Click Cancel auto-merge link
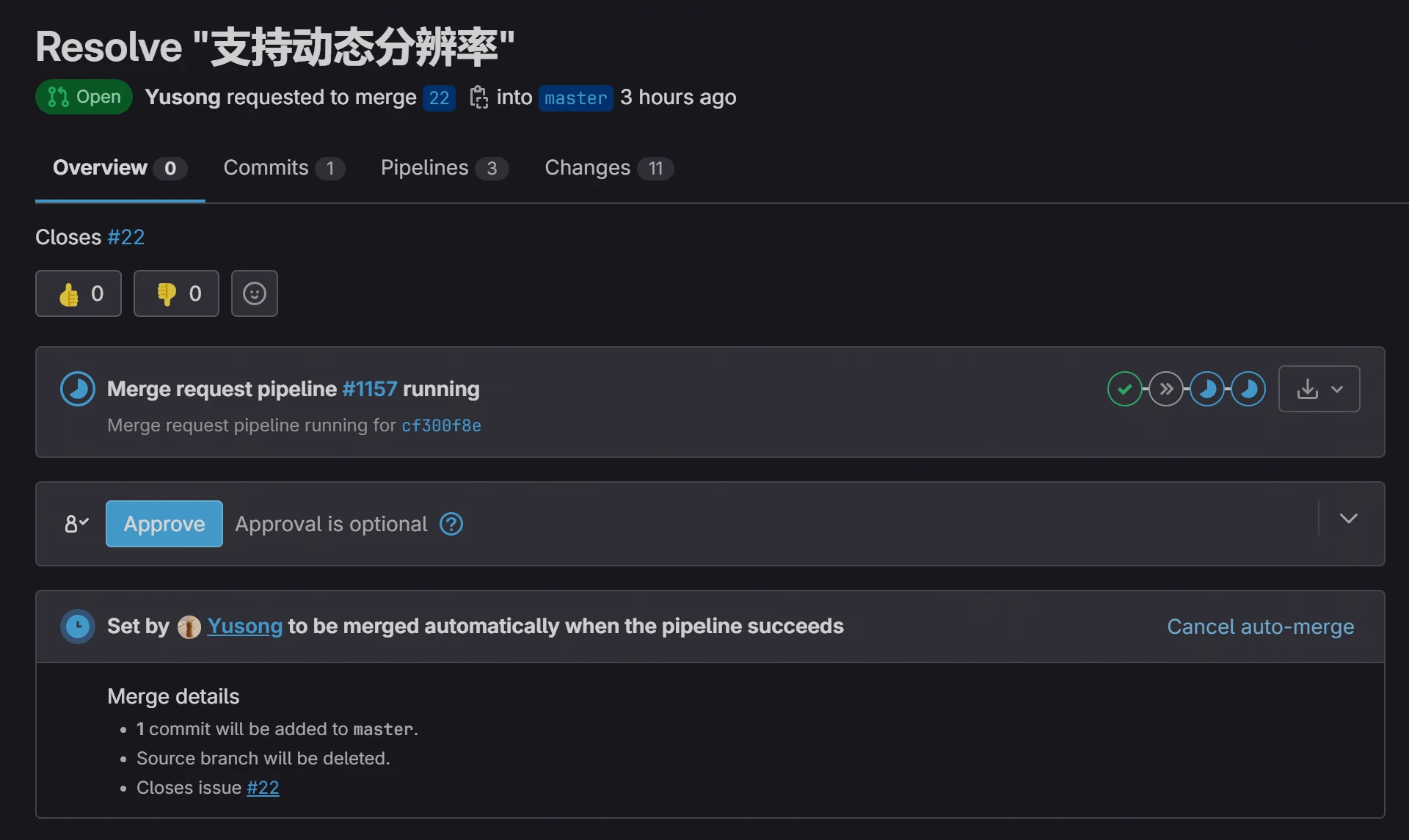 point(1260,627)
